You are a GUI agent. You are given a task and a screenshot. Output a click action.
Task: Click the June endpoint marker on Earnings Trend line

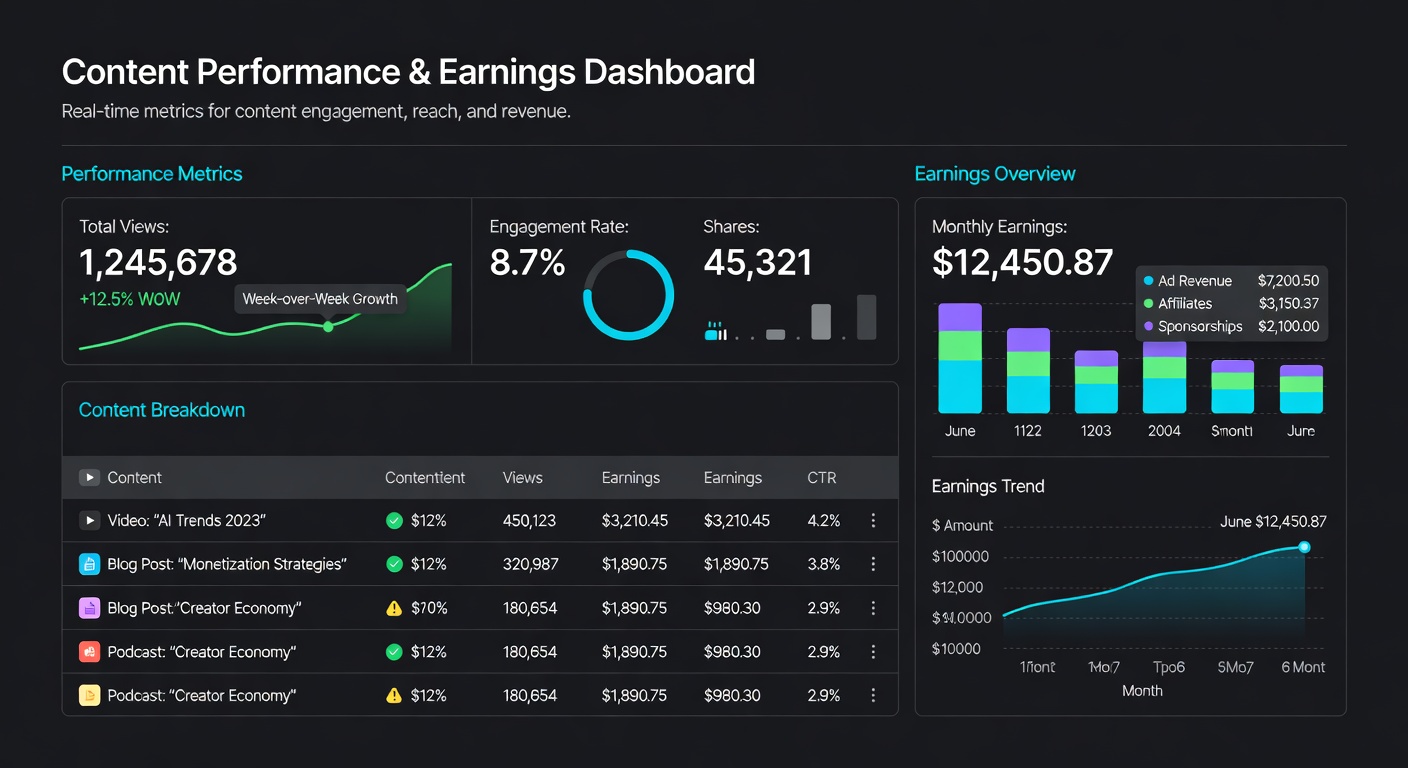point(1304,547)
